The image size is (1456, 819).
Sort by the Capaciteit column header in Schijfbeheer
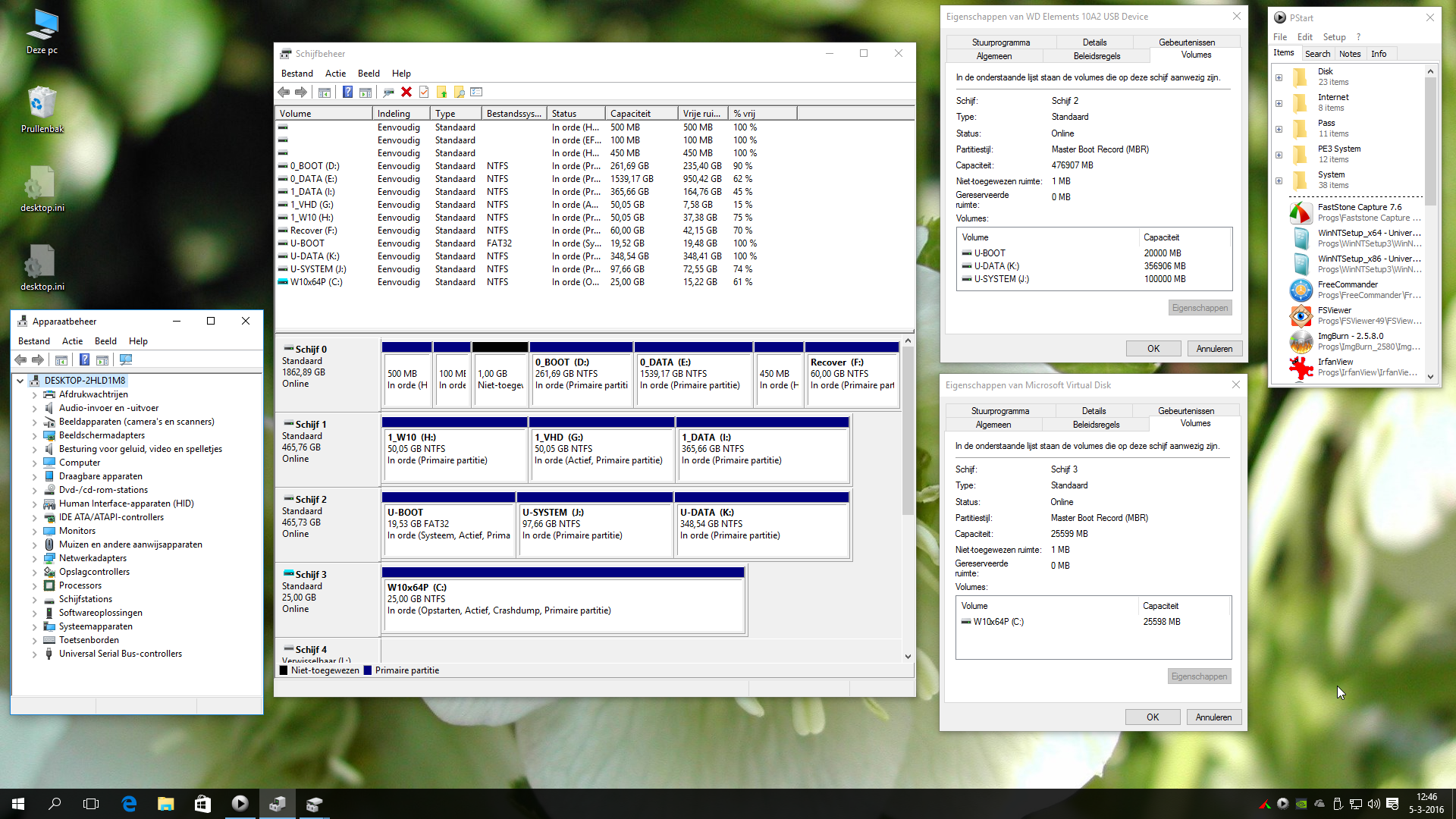click(x=642, y=114)
